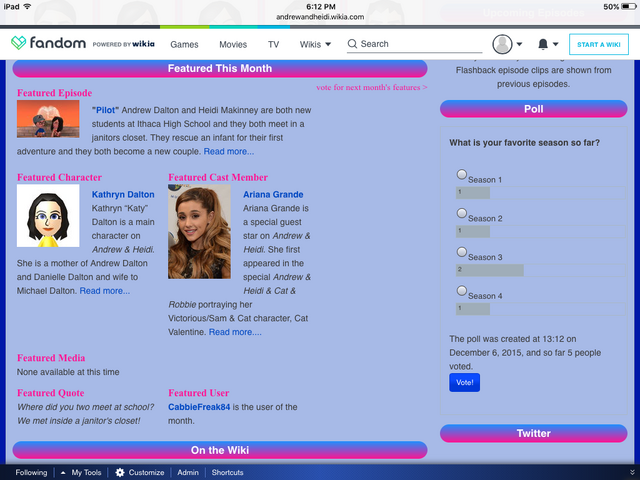Click the Featured This Month header
This screenshot has width=640, height=480.
[220, 69]
